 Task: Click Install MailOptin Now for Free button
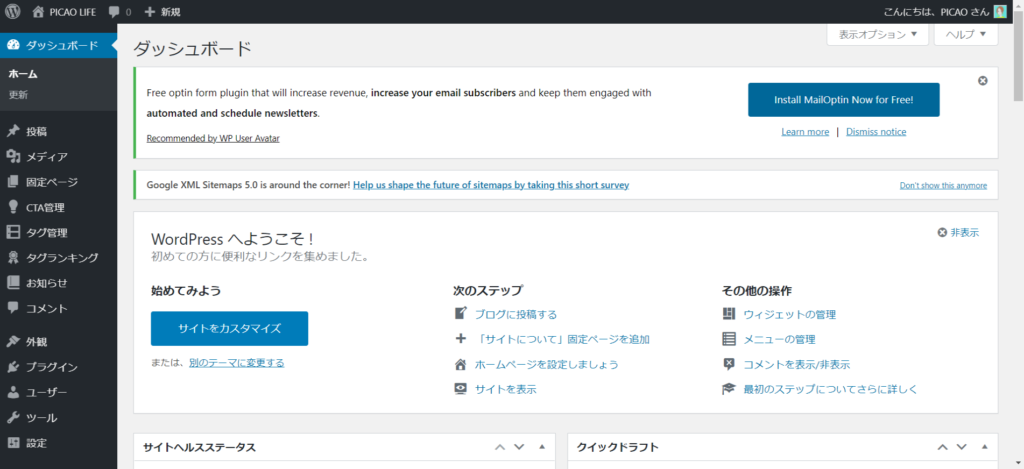click(844, 100)
